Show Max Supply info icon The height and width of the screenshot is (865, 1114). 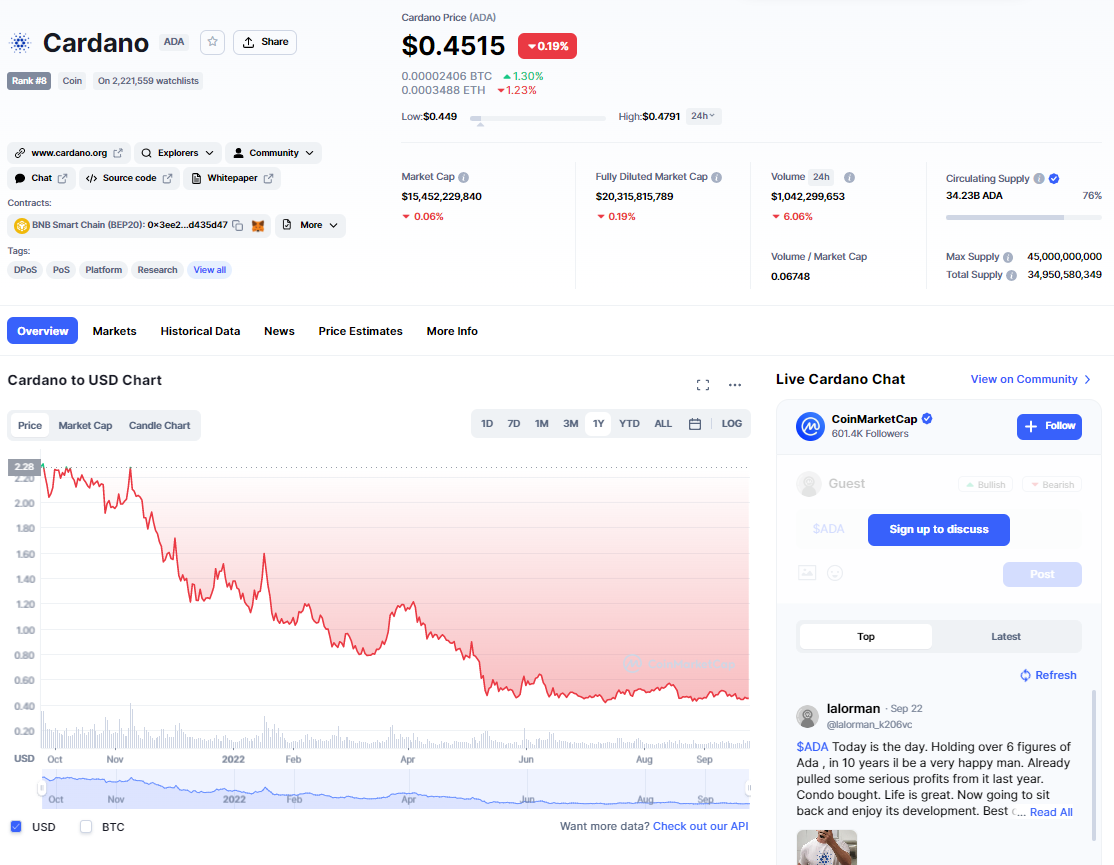pyautogui.click(x=1007, y=257)
